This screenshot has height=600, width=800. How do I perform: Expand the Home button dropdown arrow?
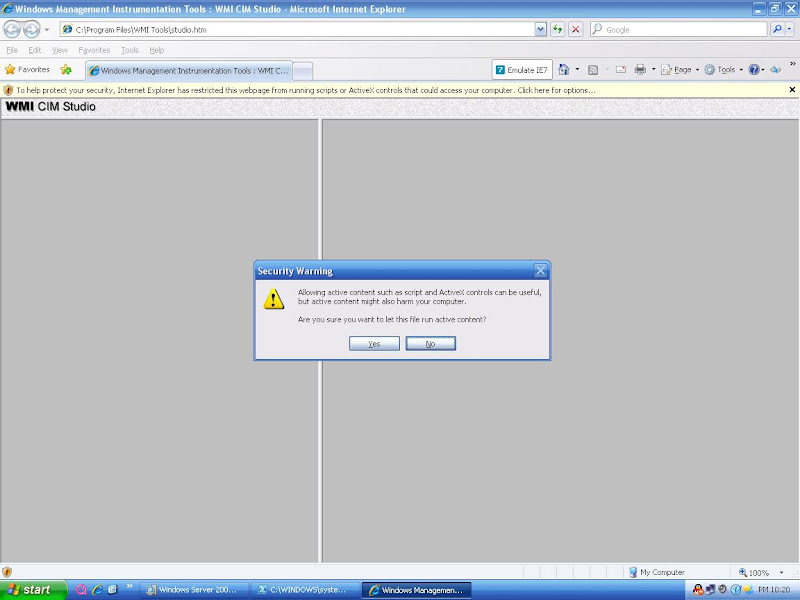coord(578,70)
